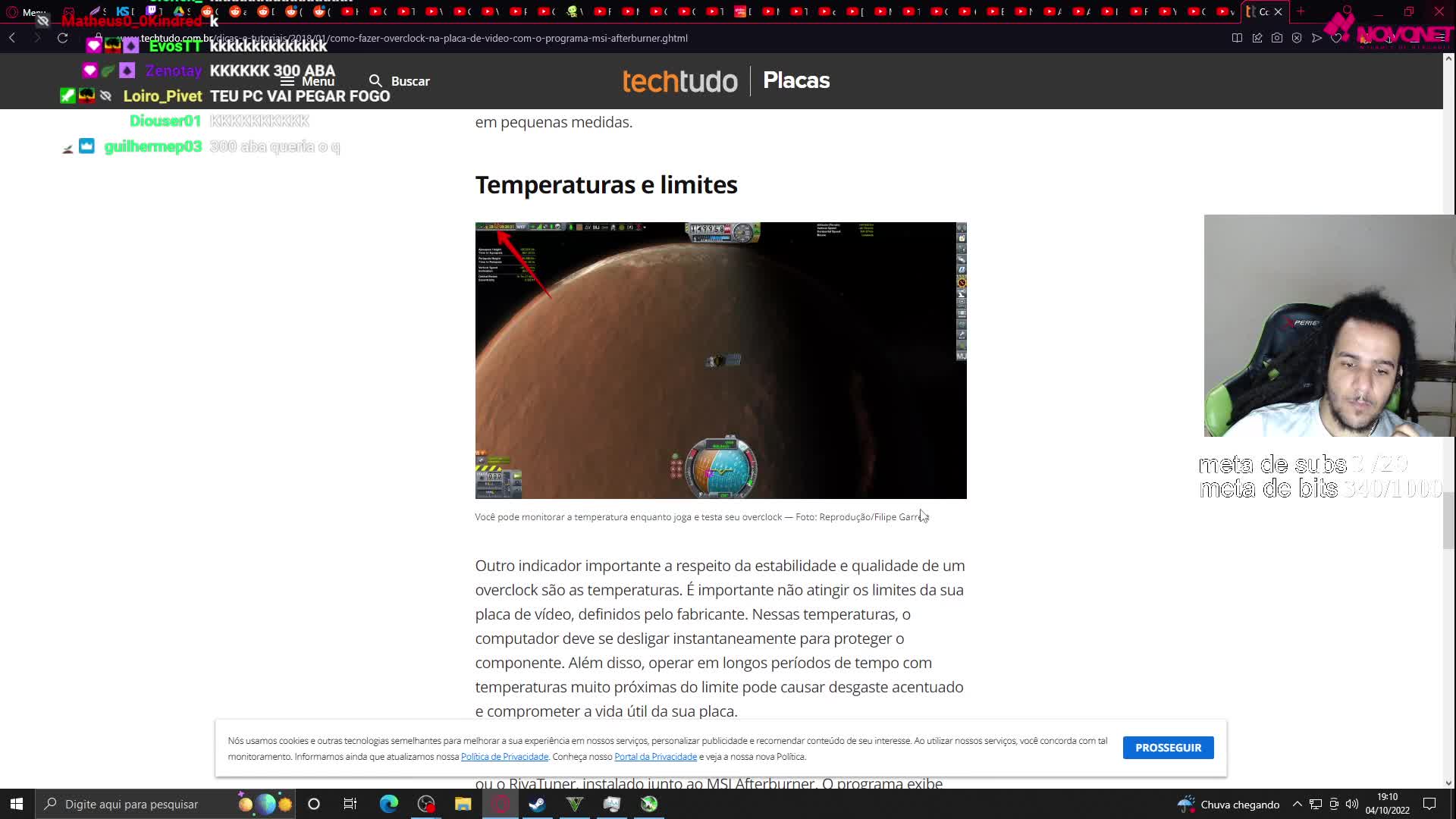
Task: Open the green orb icon in taskbar
Action: pyautogui.click(x=649, y=804)
